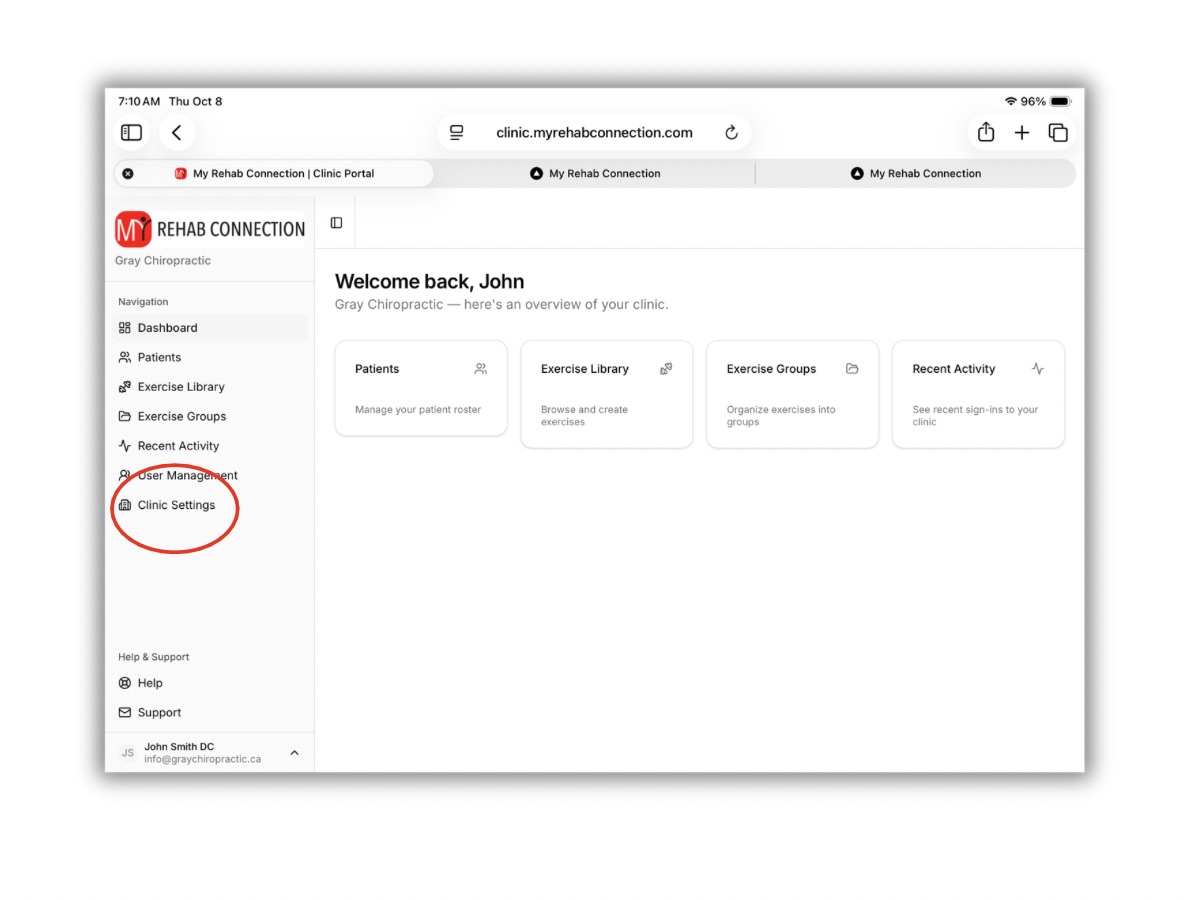Click the Exercise Groups folder icon in sidebar
The height and width of the screenshot is (900, 1200).
pos(125,416)
